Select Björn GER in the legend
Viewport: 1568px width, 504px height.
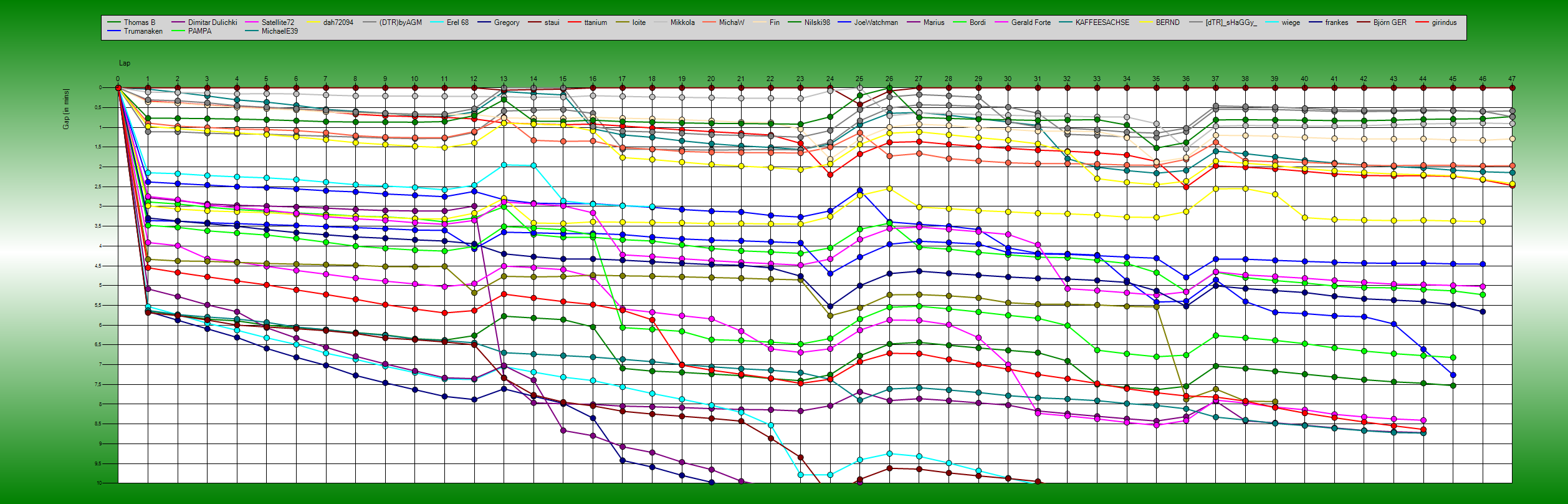click(x=1389, y=22)
